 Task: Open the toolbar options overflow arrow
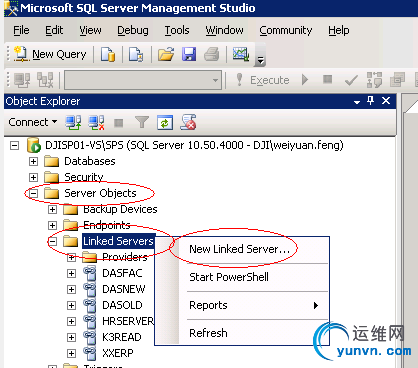pyautogui.click(x=260, y=60)
